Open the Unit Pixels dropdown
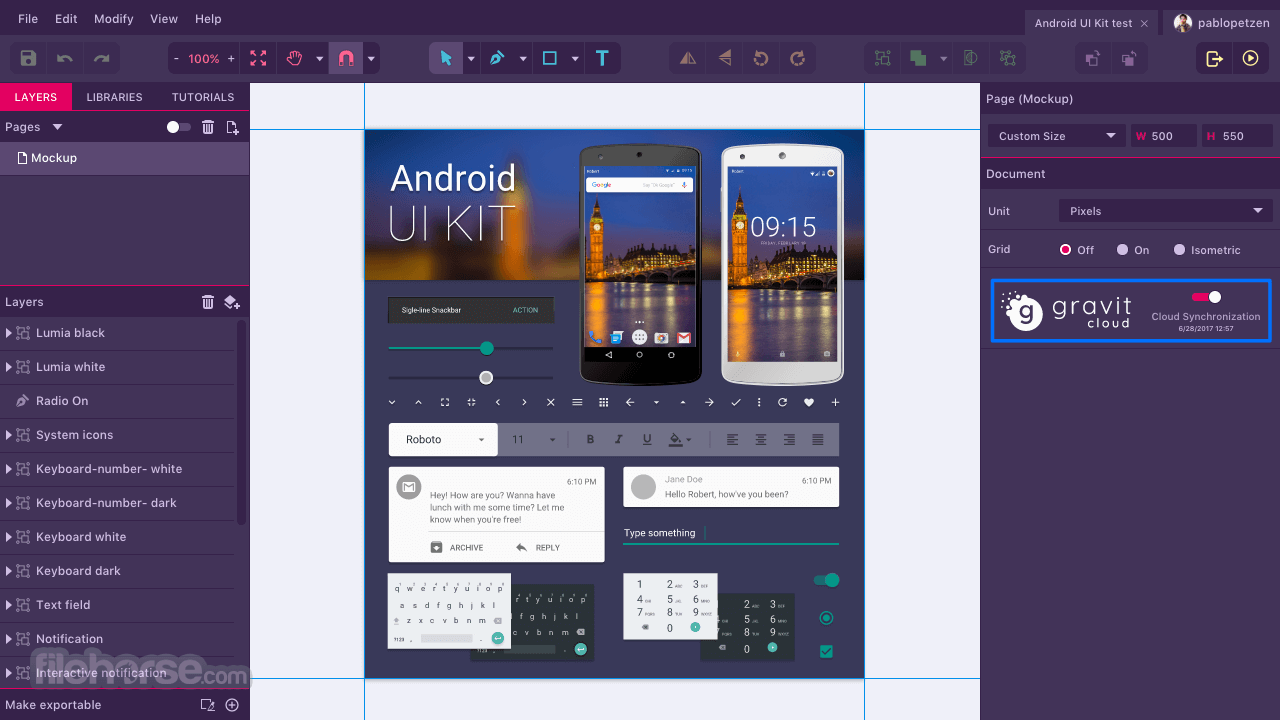This screenshot has width=1280, height=720. [x=1165, y=211]
